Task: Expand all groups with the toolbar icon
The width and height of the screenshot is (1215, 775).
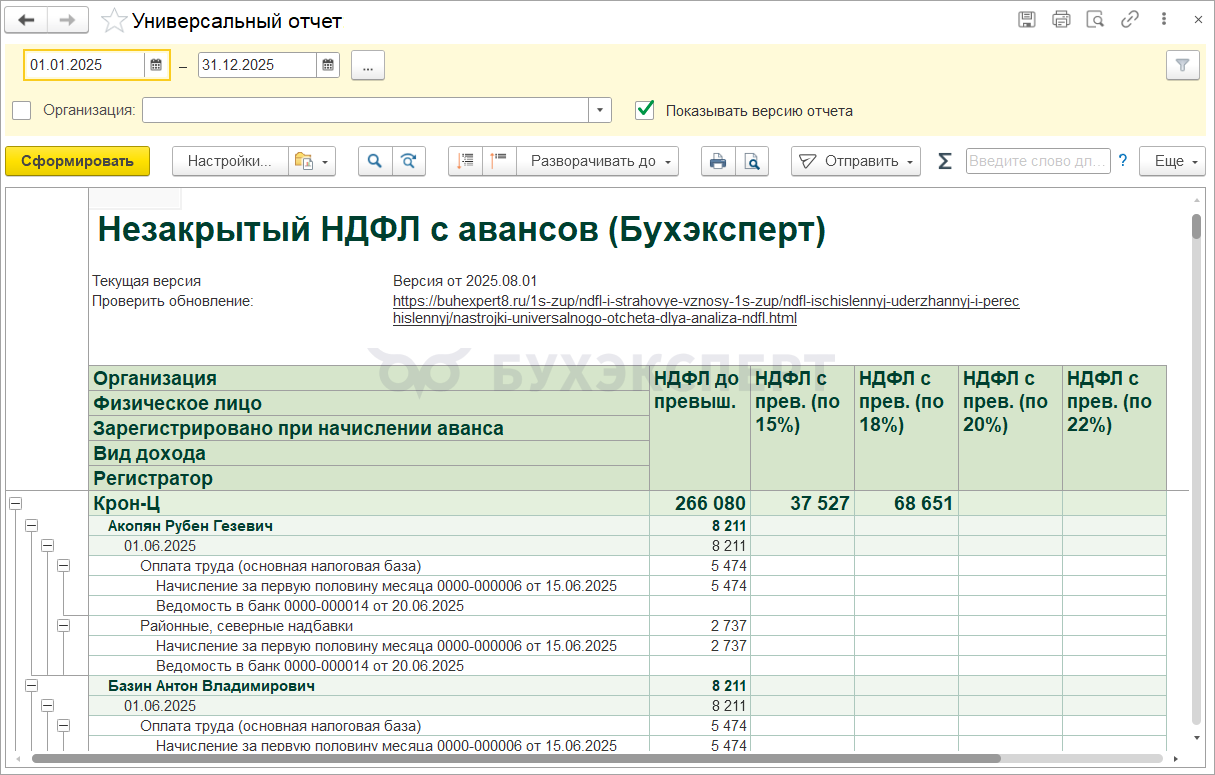Action: click(x=499, y=161)
